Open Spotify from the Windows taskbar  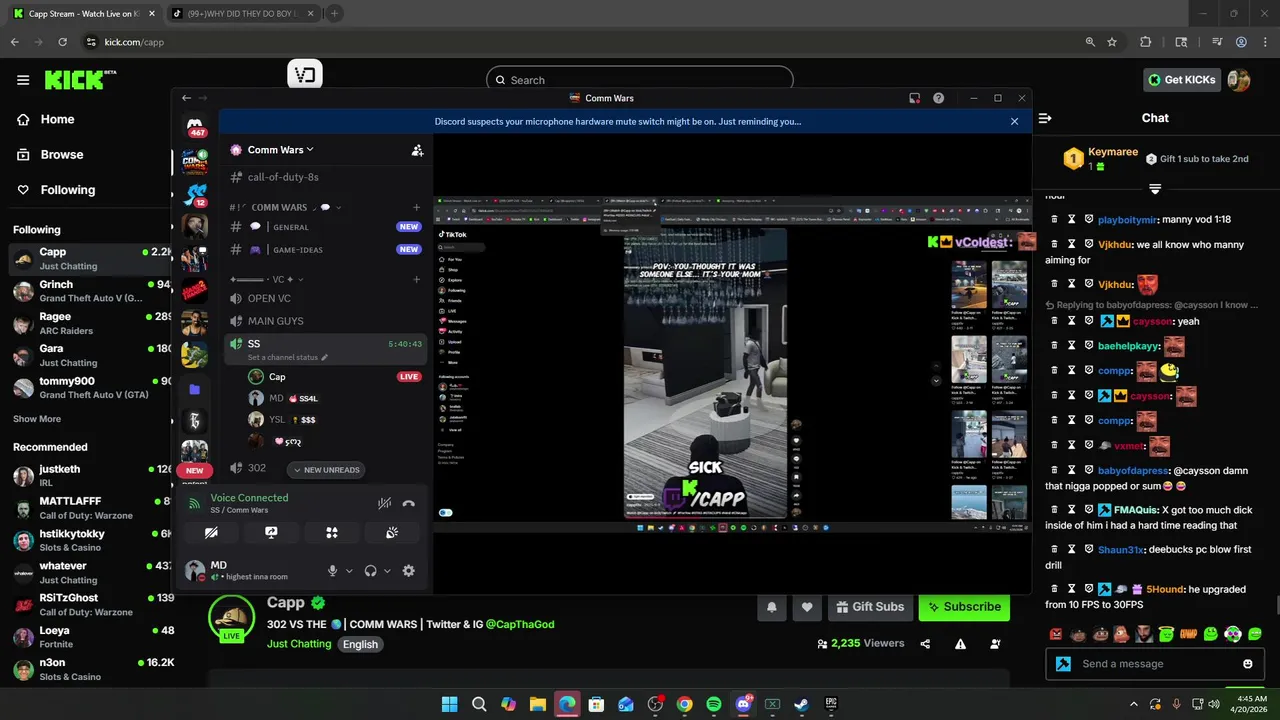pos(714,704)
